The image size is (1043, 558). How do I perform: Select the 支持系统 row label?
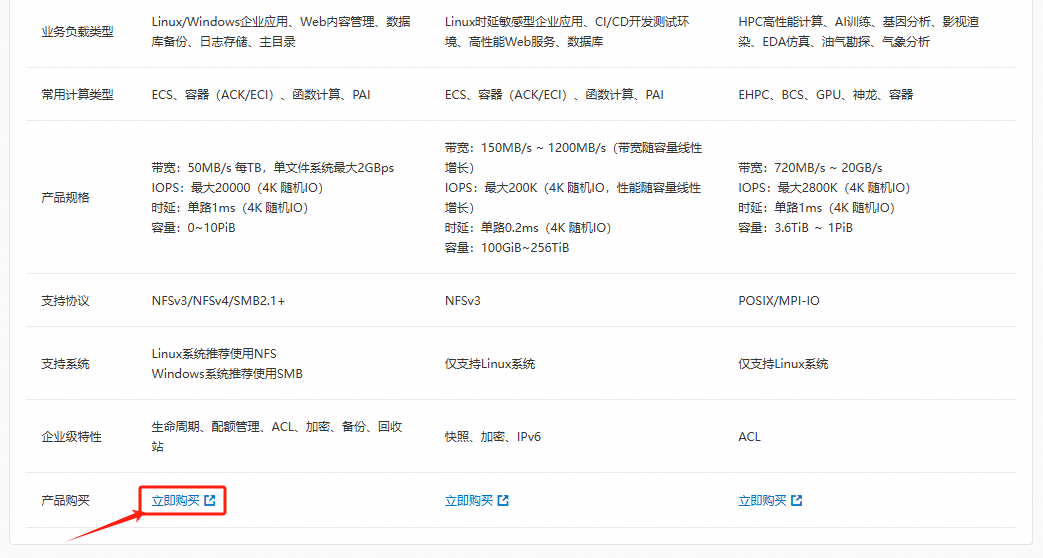[x=65, y=364]
